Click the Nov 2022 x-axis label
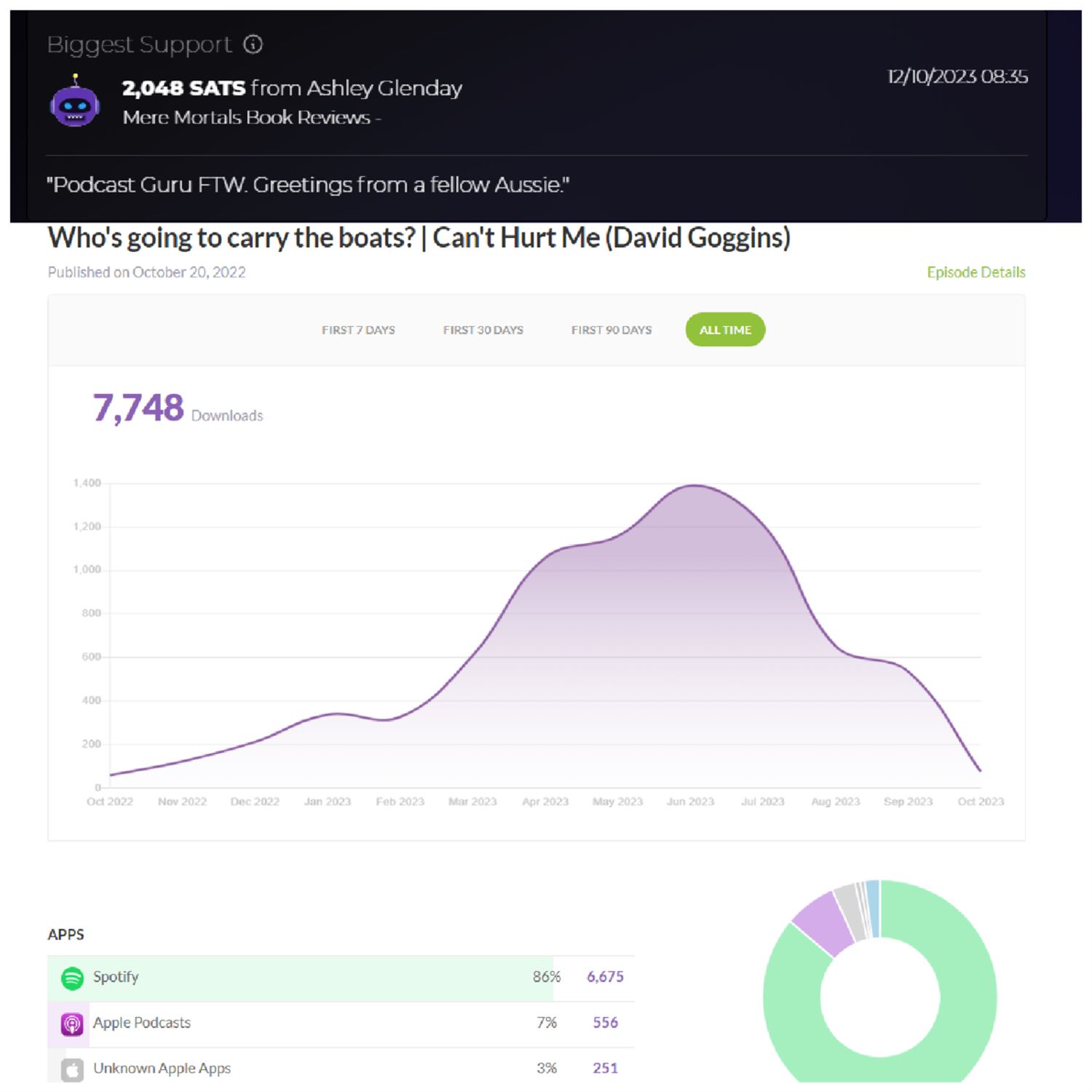This screenshot has height=1092, width=1092. point(182,802)
